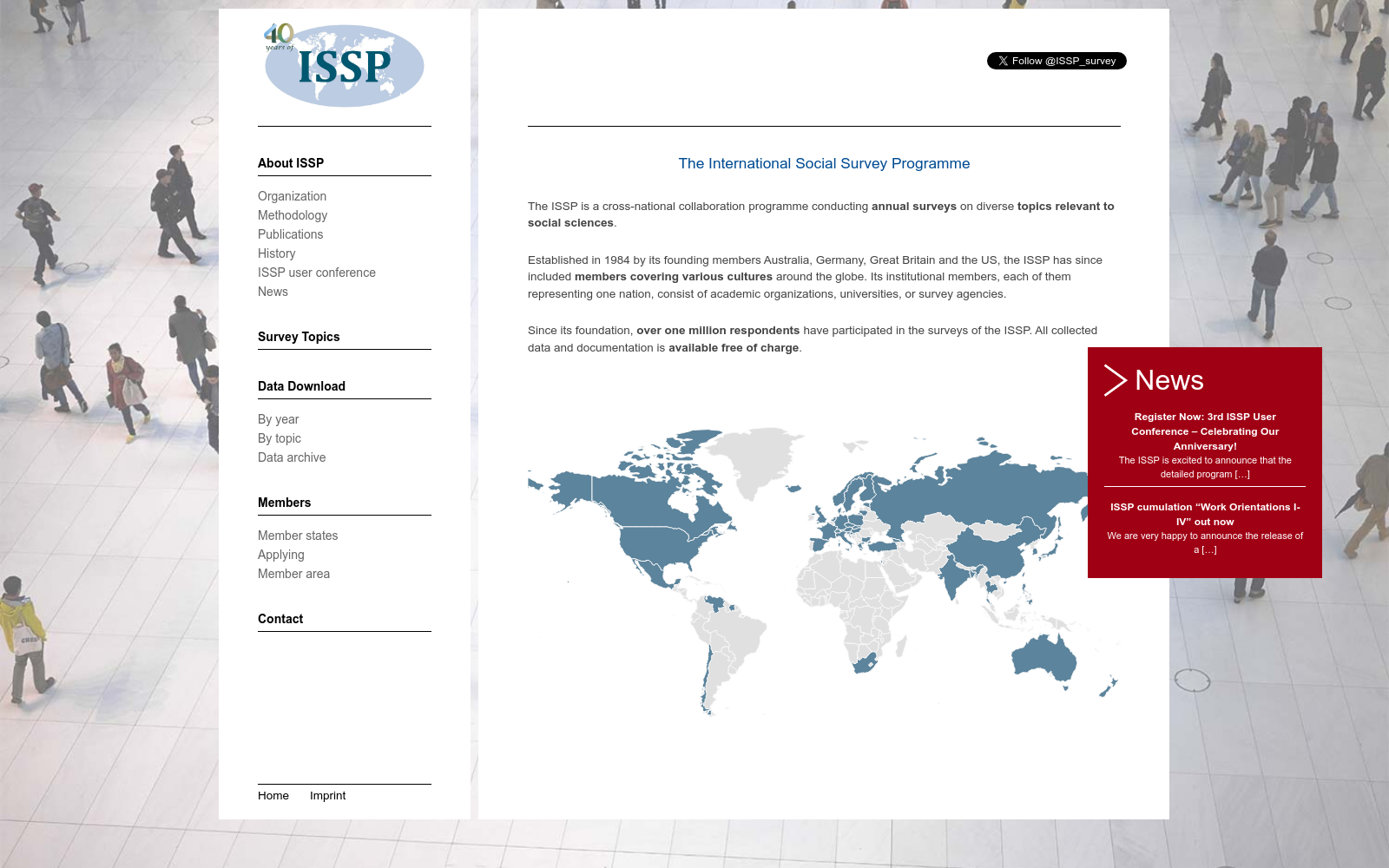Expand the Data Download section
The width and height of the screenshot is (1389, 868).
(x=301, y=386)
